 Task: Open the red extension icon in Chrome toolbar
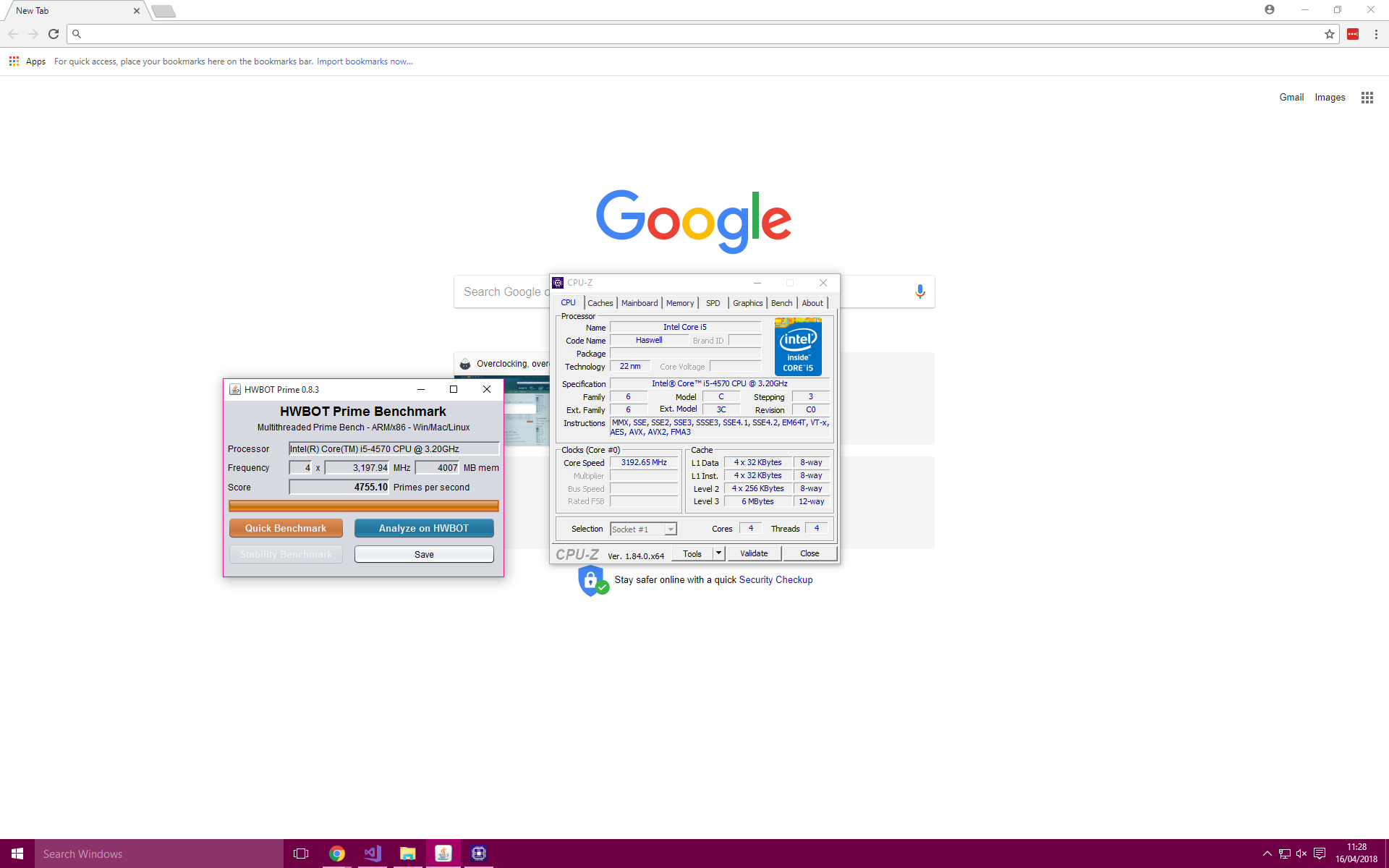(x=1353, y=34)
